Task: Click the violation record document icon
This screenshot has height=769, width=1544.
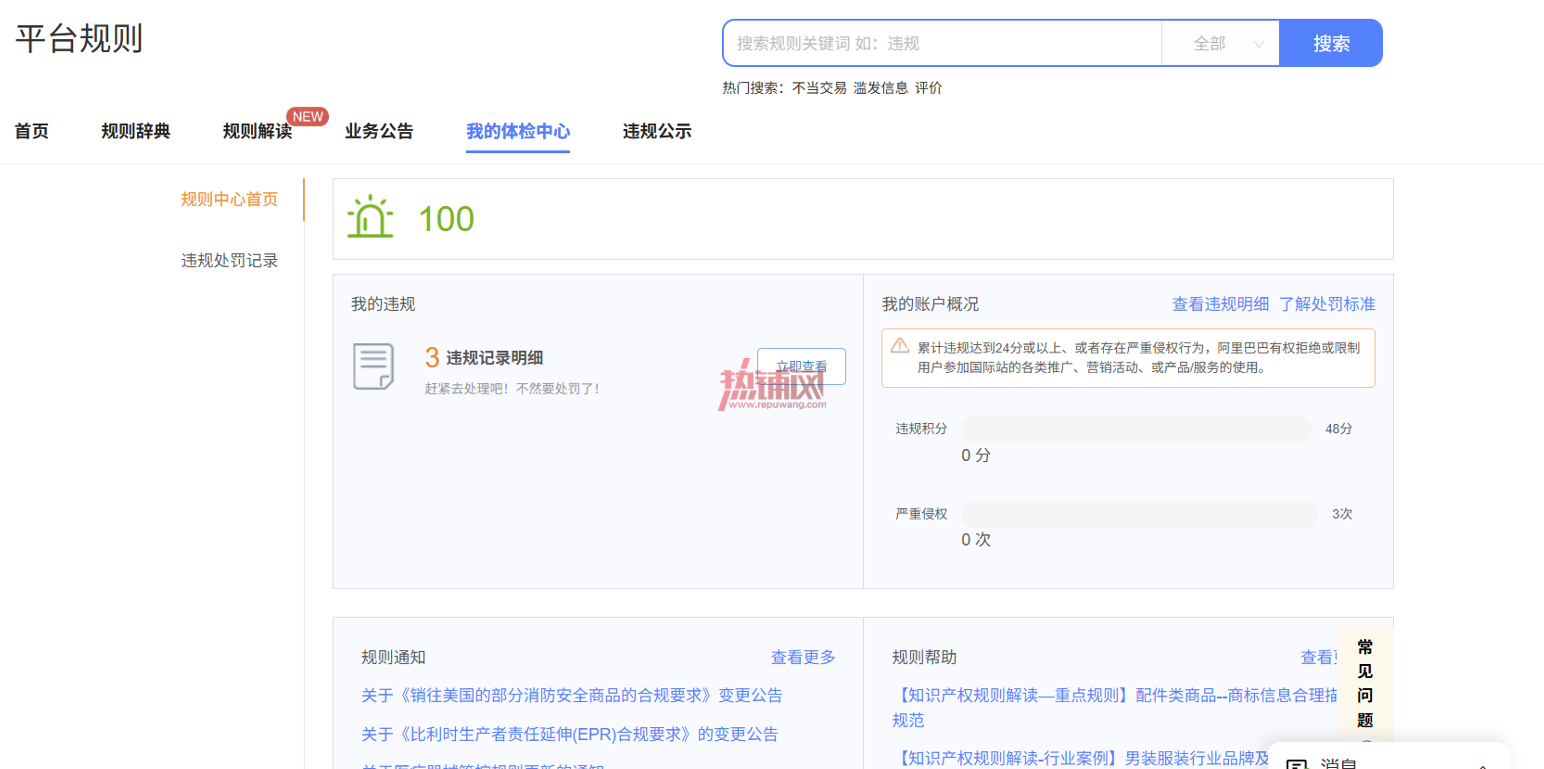Action: (373, 366)
